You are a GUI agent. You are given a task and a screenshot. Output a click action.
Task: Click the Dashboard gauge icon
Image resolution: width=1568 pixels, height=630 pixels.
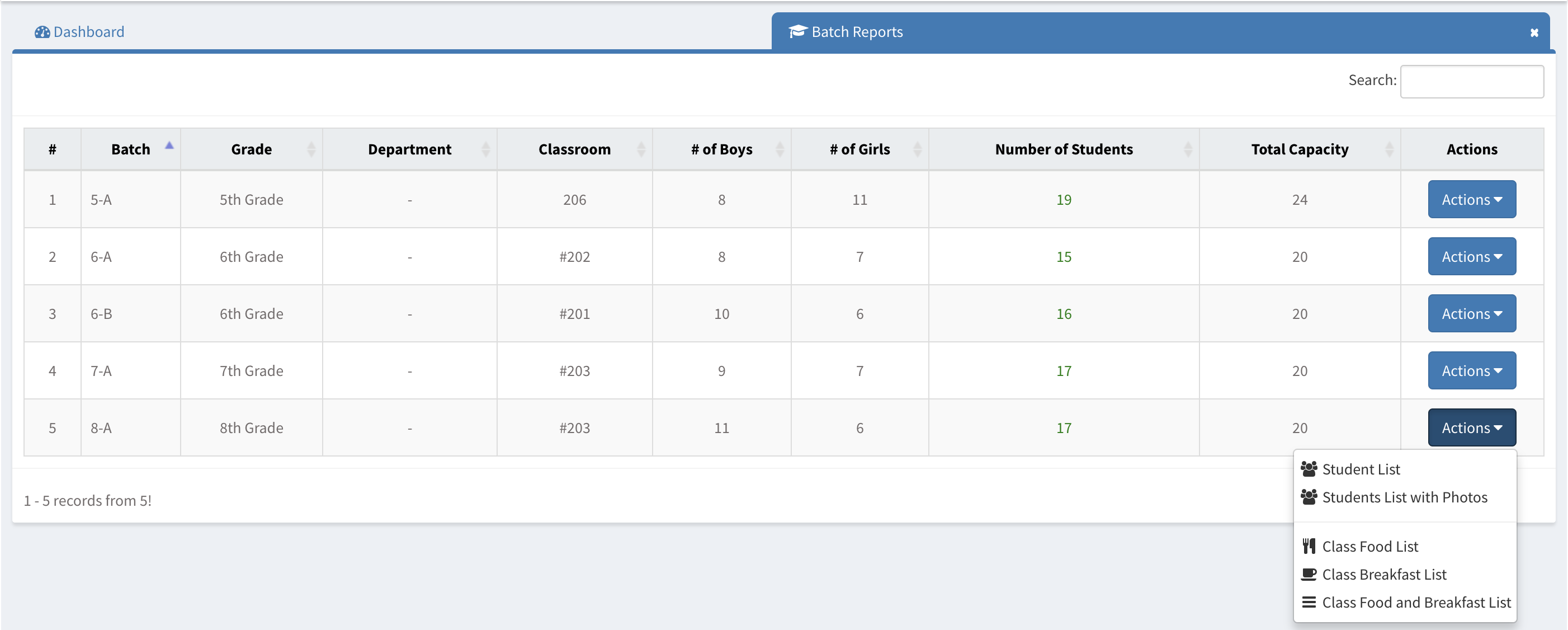[42, 32]
